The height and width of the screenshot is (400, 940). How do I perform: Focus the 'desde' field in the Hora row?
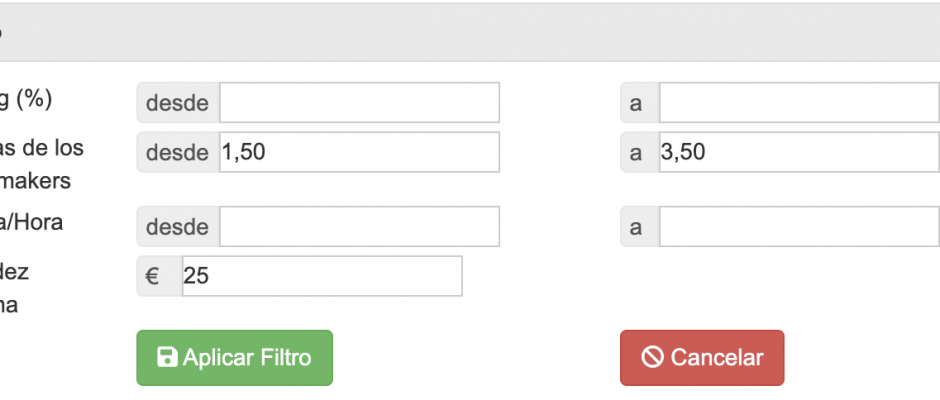pyautogui.click(x=359, y=227)
